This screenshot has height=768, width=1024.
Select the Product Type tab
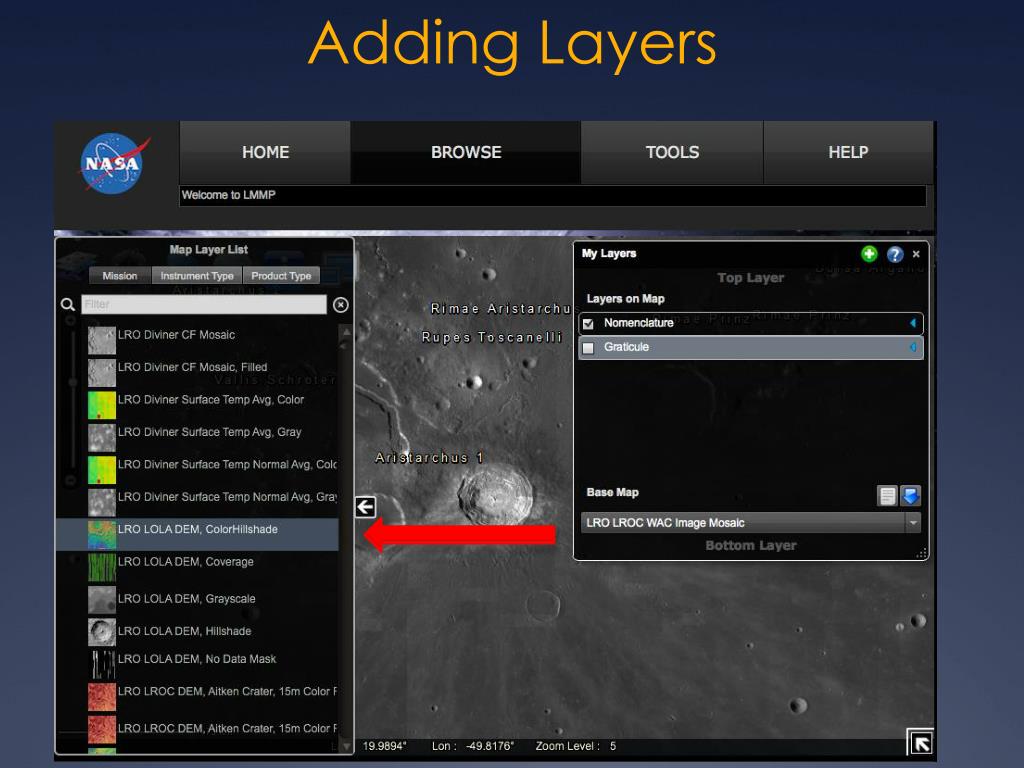281,276
